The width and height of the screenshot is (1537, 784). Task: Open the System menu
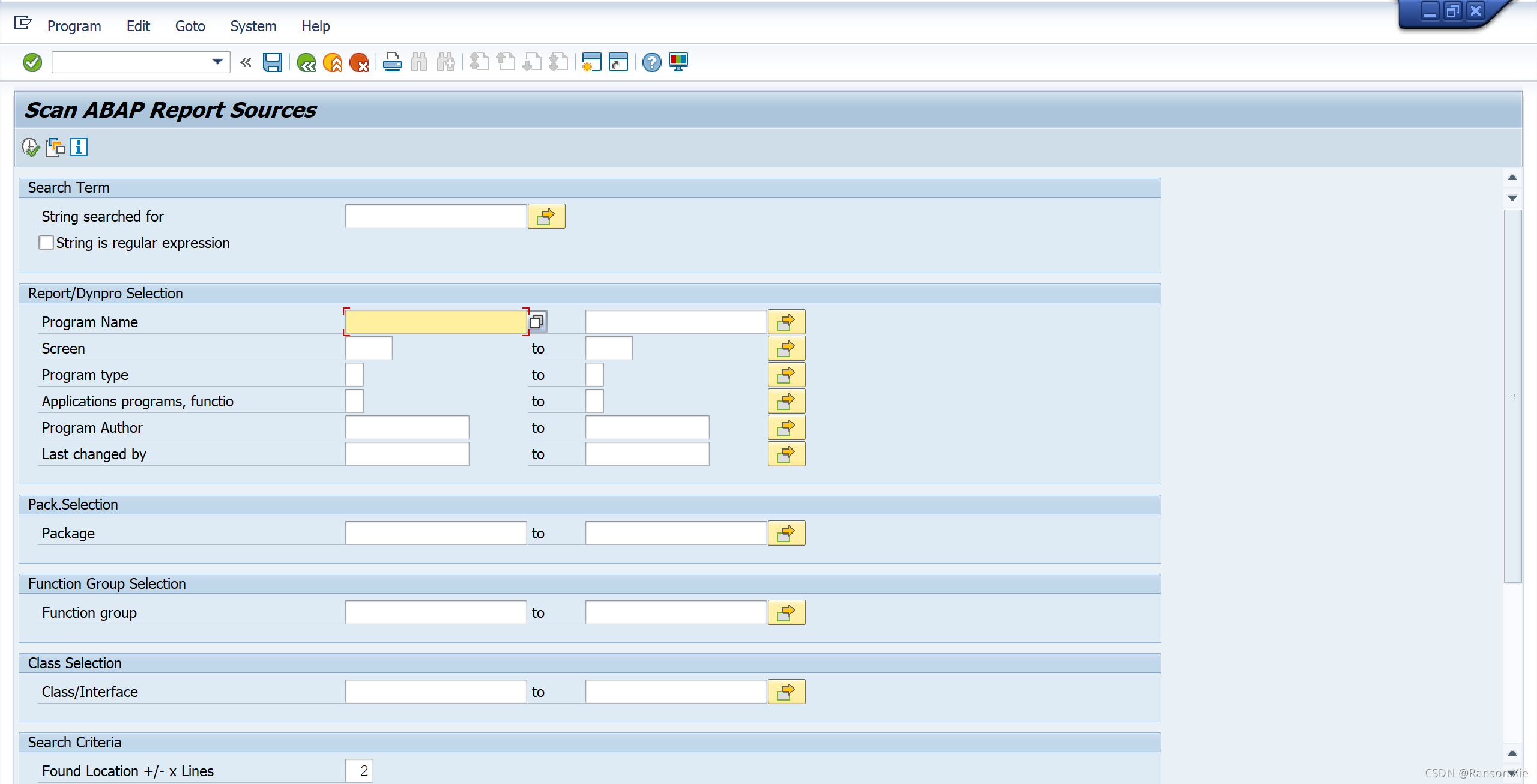pyautogui.click(x=253, y=26)
